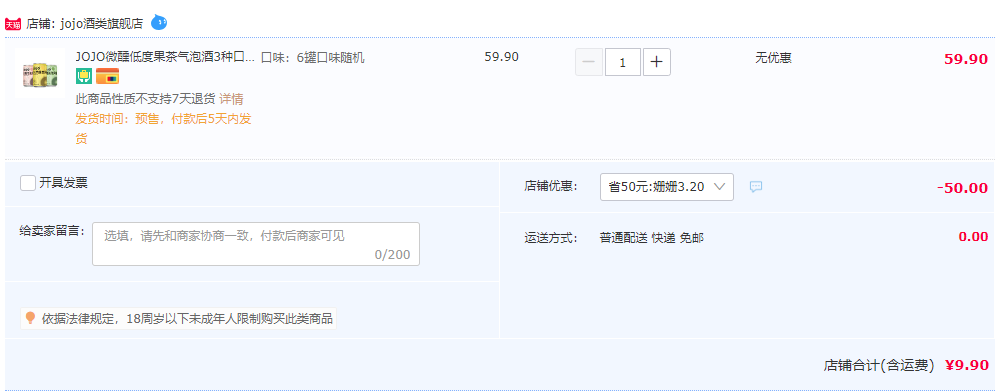The width and height of the screenshot is (997, 392).
Task: Click the 此商品性质不支持7天退货 text
Action: [146, 99]
